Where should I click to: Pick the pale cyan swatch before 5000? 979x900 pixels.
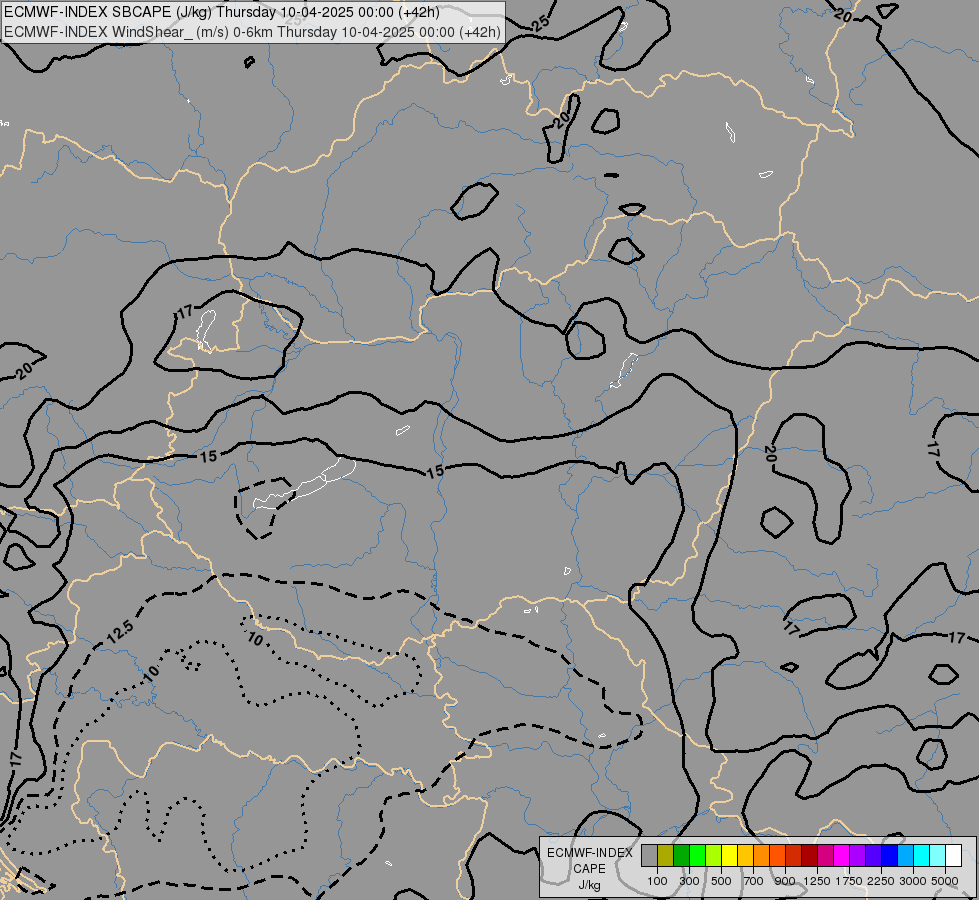937,856
